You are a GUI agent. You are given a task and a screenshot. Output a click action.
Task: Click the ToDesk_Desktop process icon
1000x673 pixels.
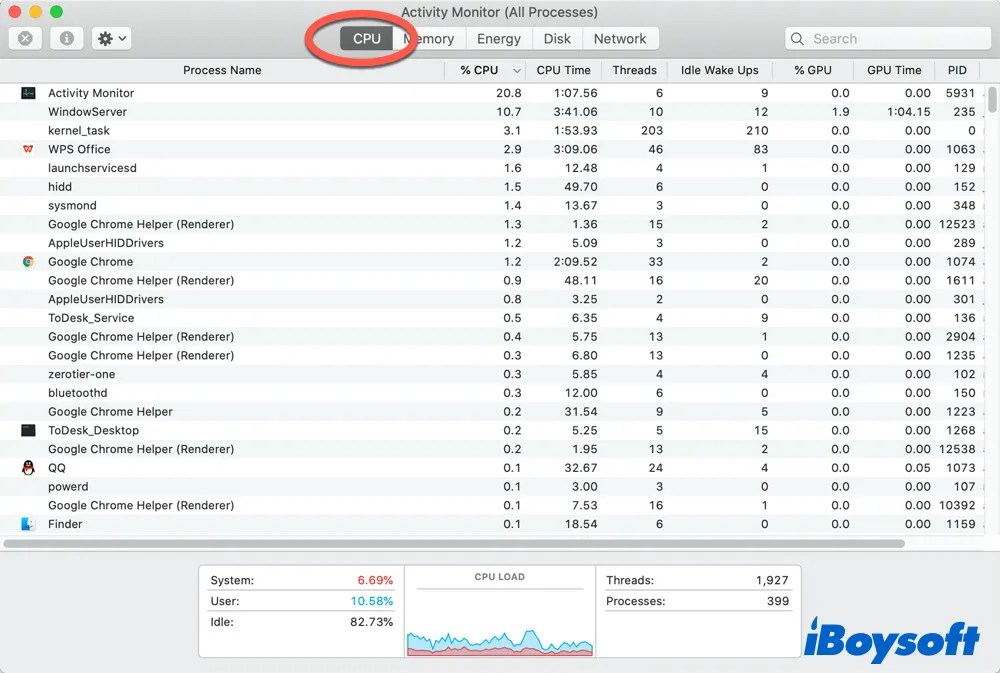pos(28,430)
